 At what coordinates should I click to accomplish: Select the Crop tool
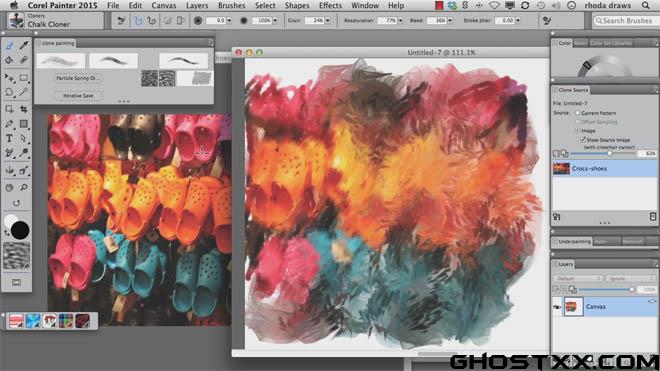pos(24,109)
